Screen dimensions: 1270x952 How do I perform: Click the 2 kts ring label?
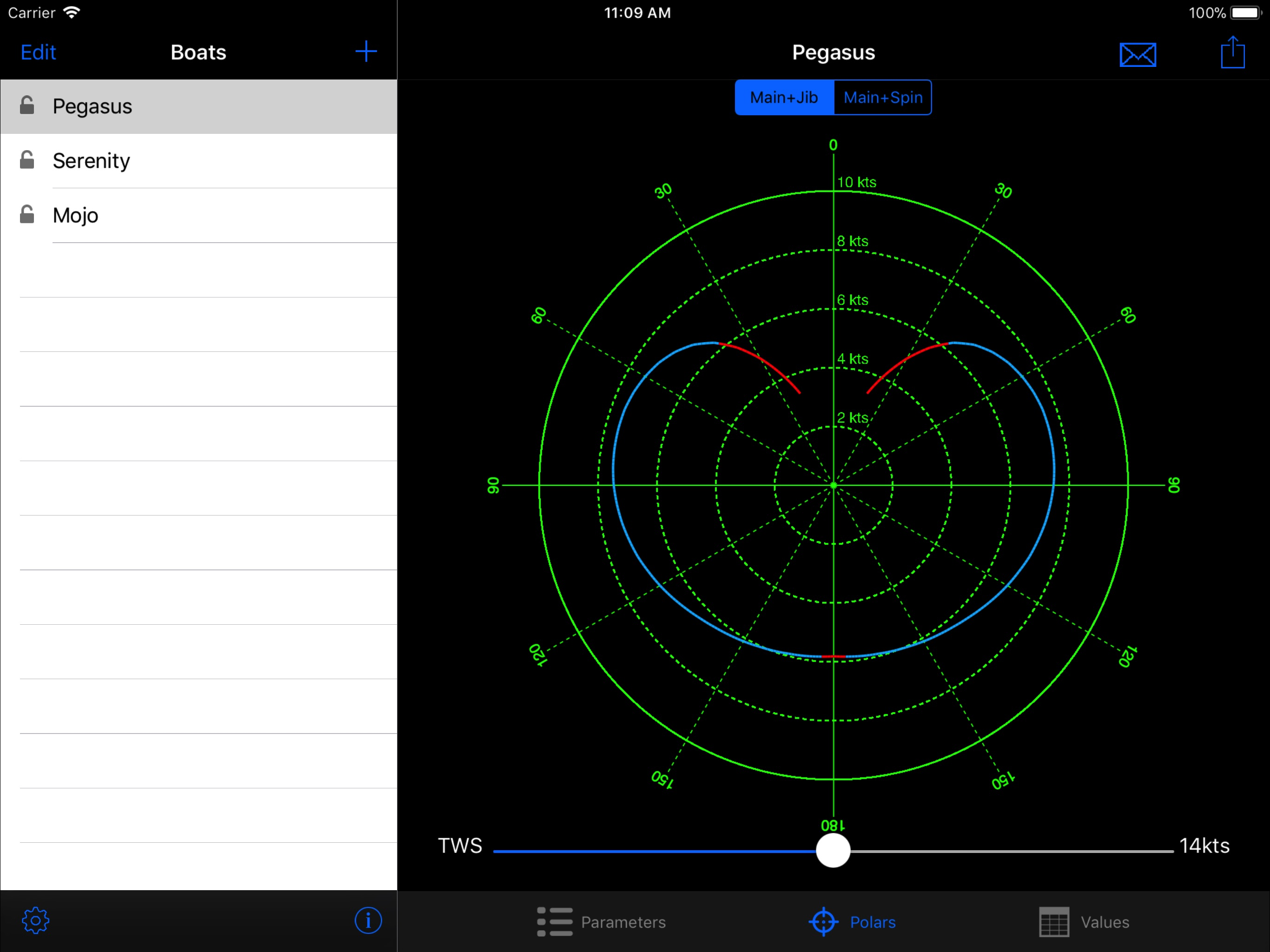853,417
